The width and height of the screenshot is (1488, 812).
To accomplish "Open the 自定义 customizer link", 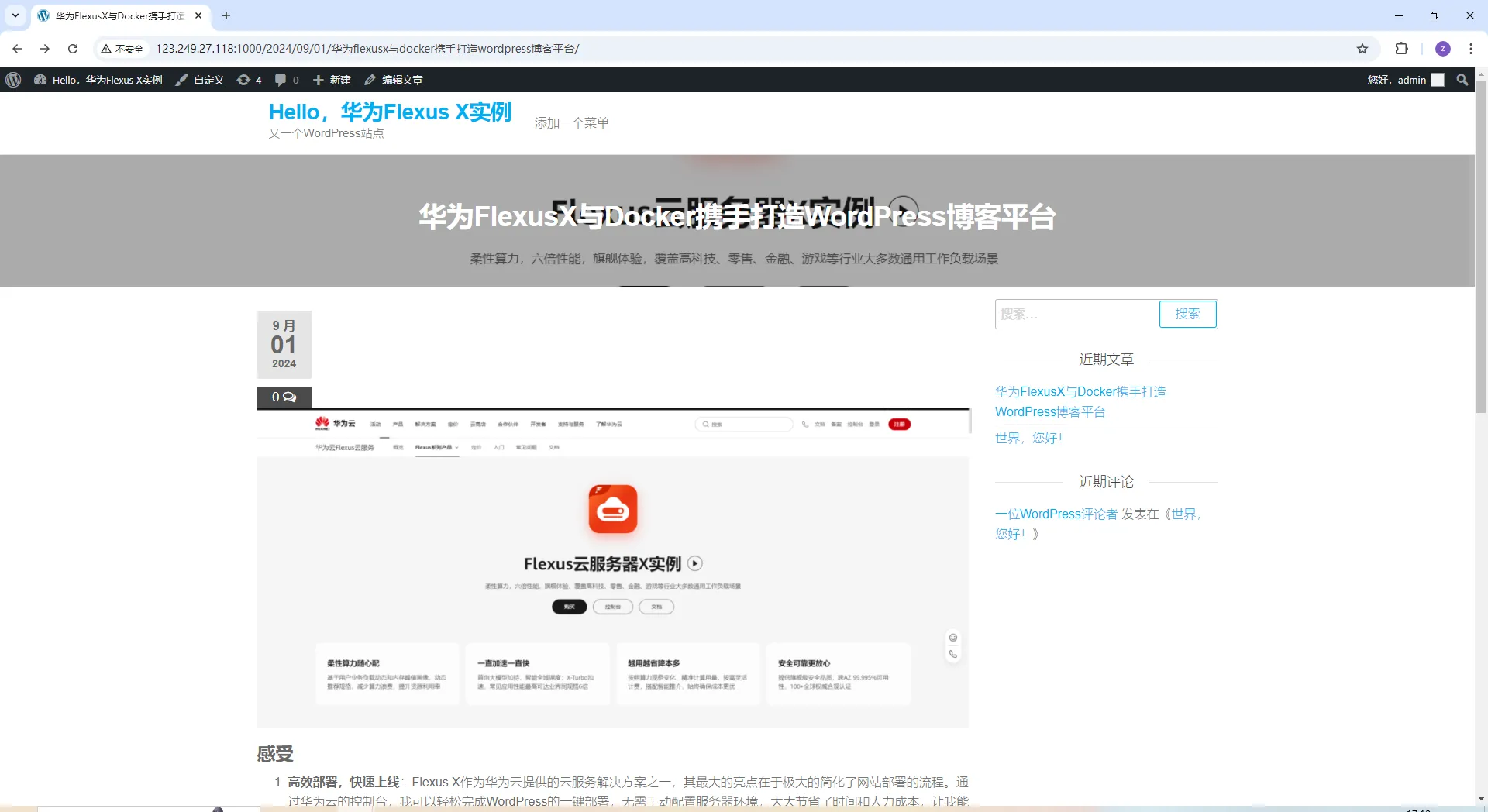I will point(200,80).
